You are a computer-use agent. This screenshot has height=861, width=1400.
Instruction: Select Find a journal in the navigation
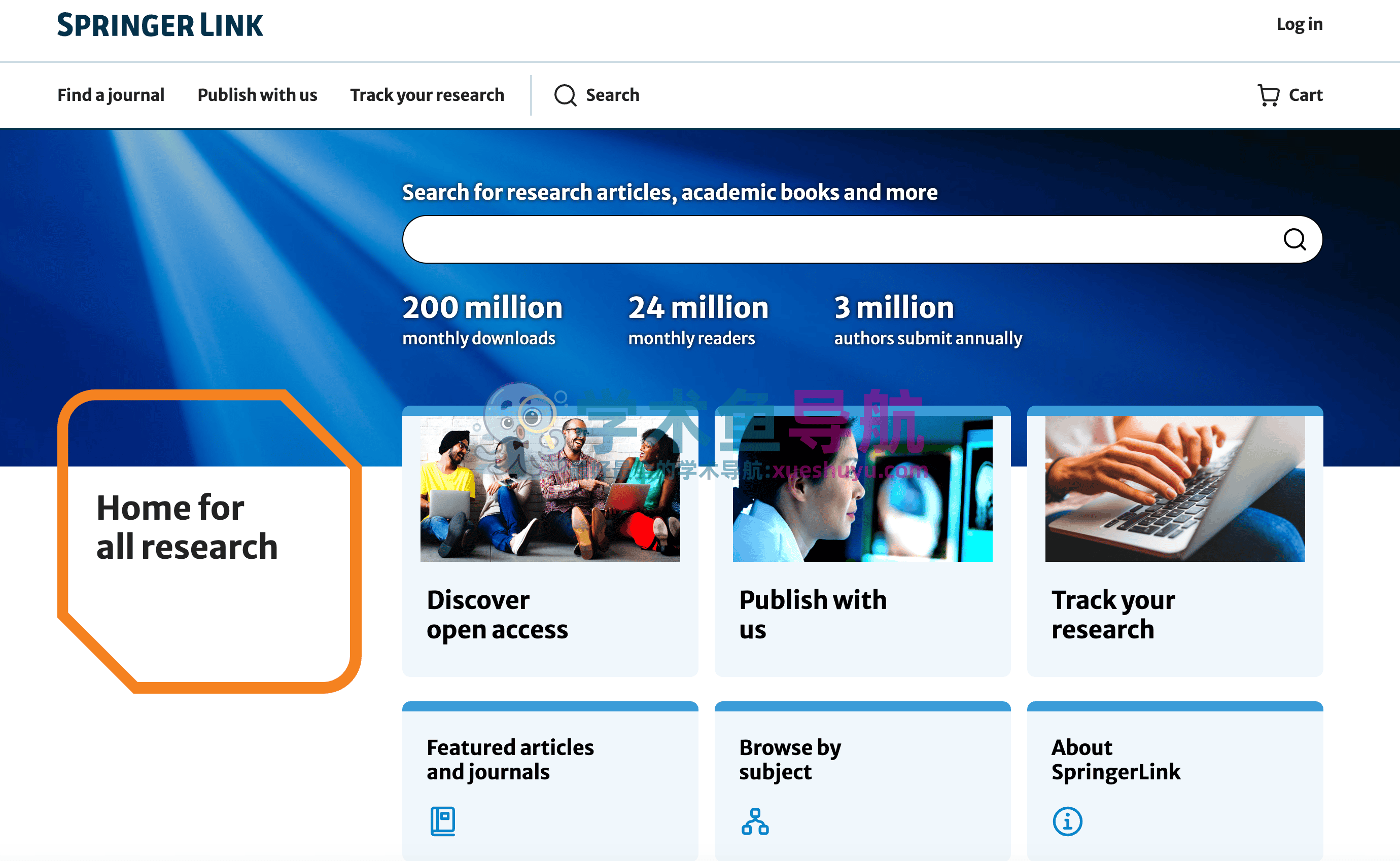[111, 95]
